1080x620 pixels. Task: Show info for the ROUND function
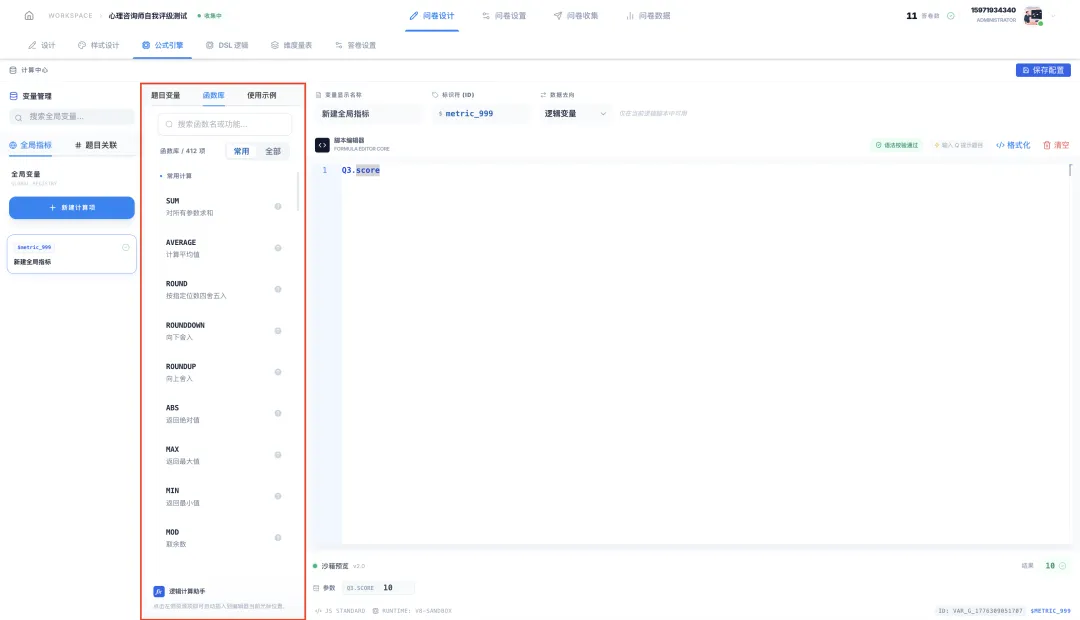278,289
